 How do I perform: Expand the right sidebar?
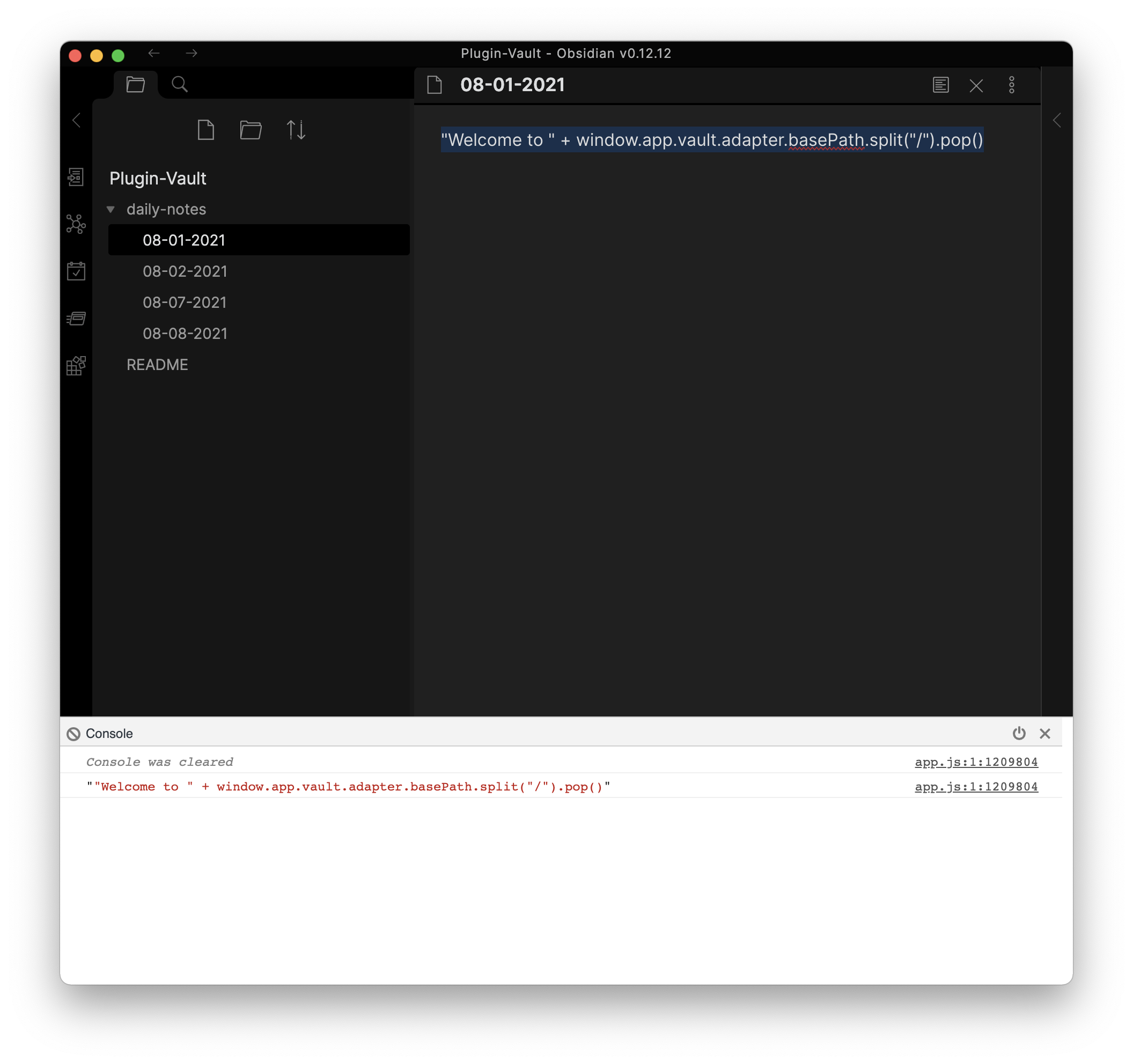pyautogui.click(x=1057, y=120)
